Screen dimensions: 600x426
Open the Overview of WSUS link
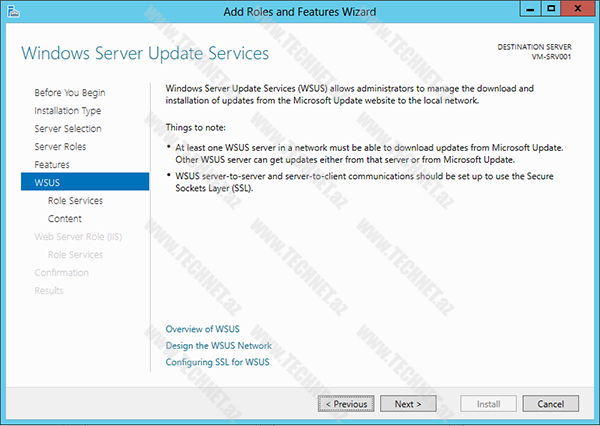click(202, 329)
